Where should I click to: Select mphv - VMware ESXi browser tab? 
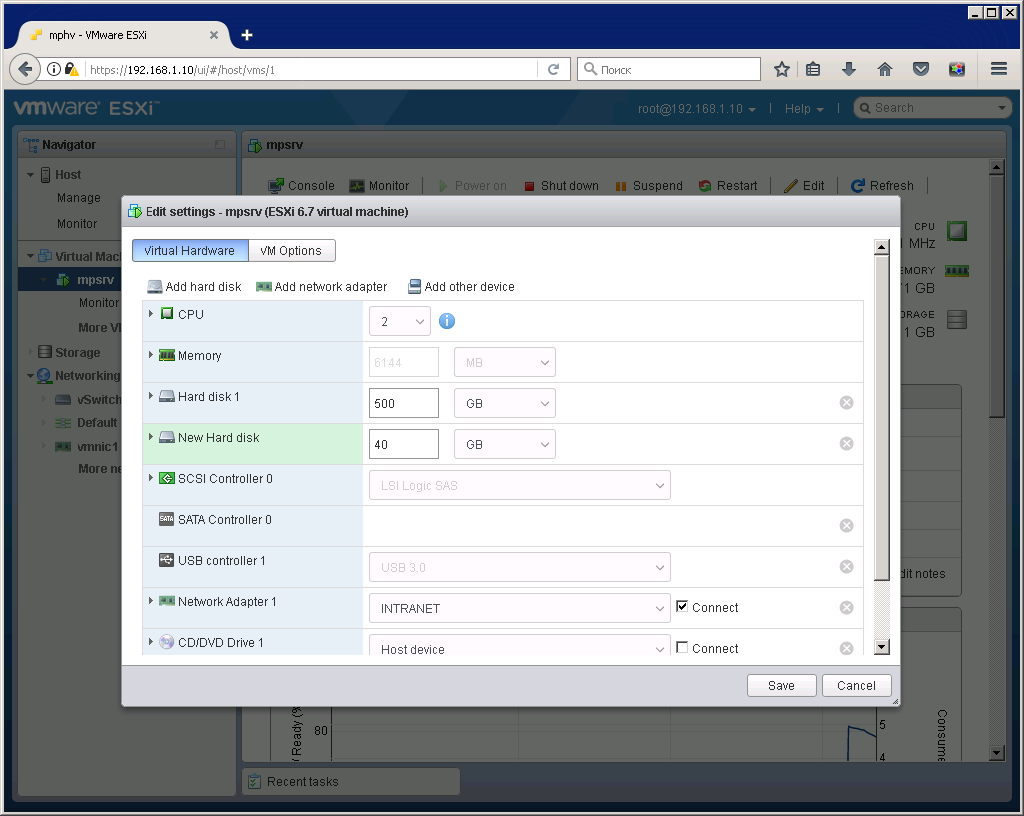tap(124, 35)
